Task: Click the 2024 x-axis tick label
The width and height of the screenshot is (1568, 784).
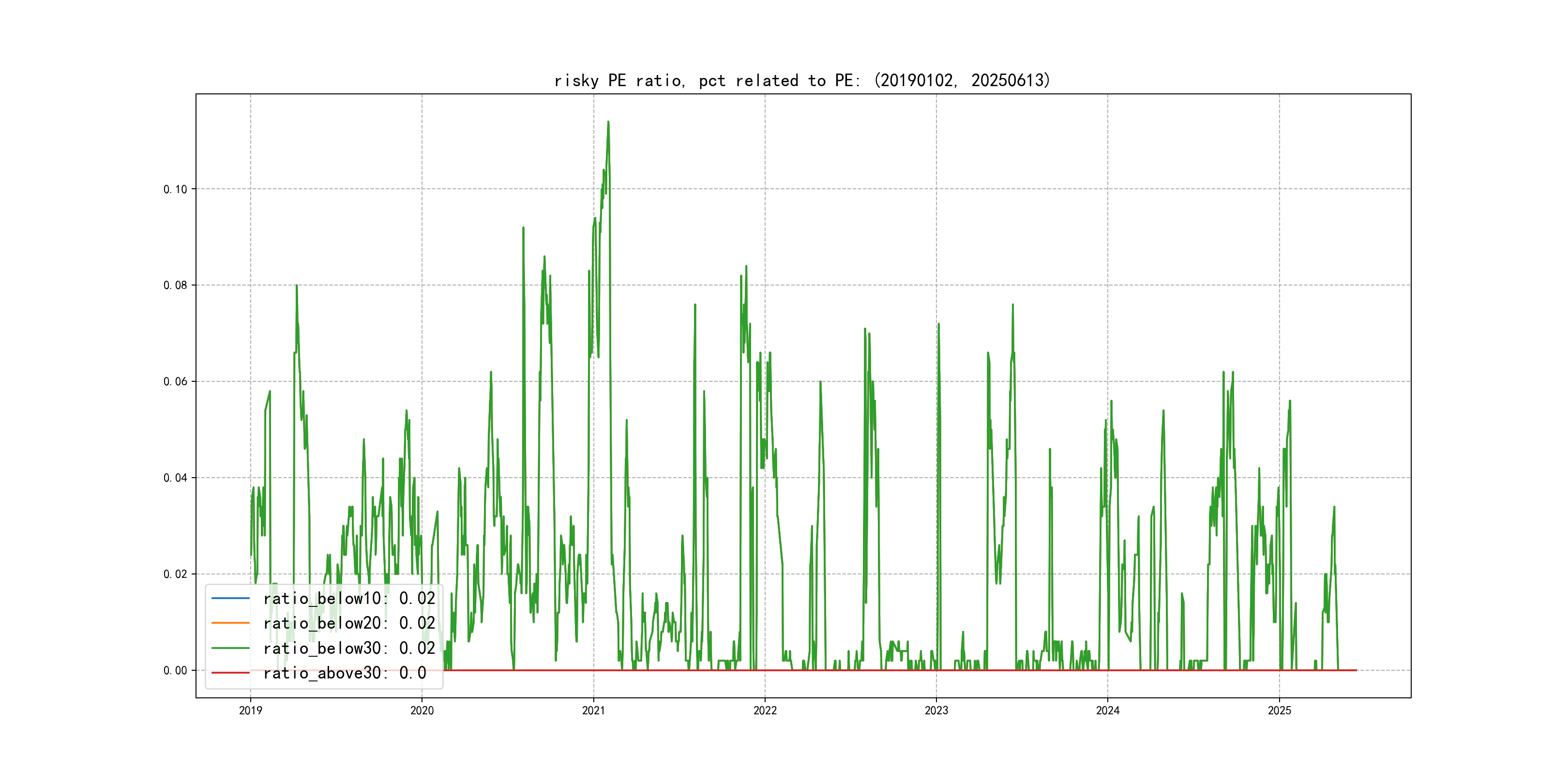Action: [x=1108, y=710]
